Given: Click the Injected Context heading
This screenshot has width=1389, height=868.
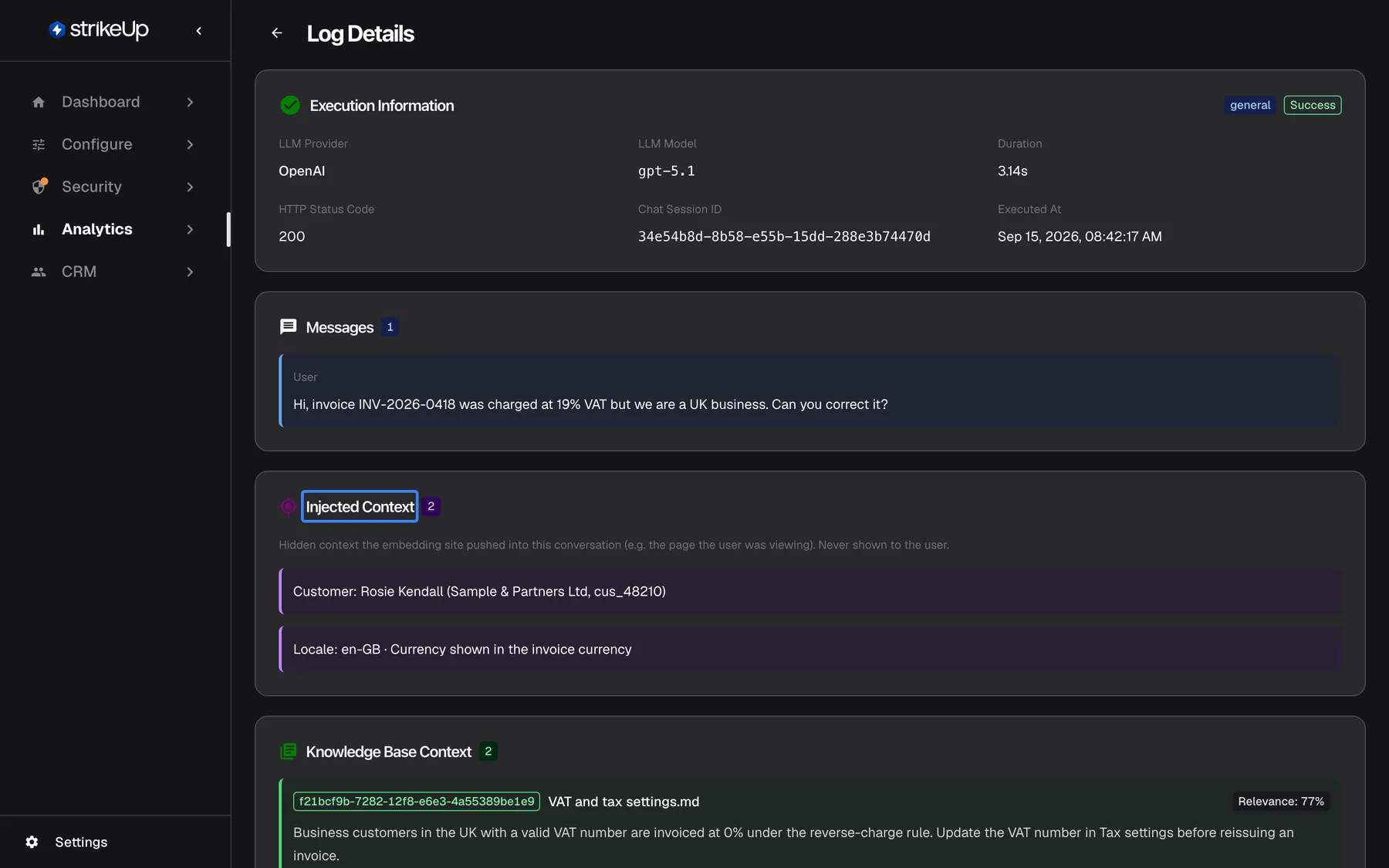Looking at the screenshot, I should [x=360, y=506].
